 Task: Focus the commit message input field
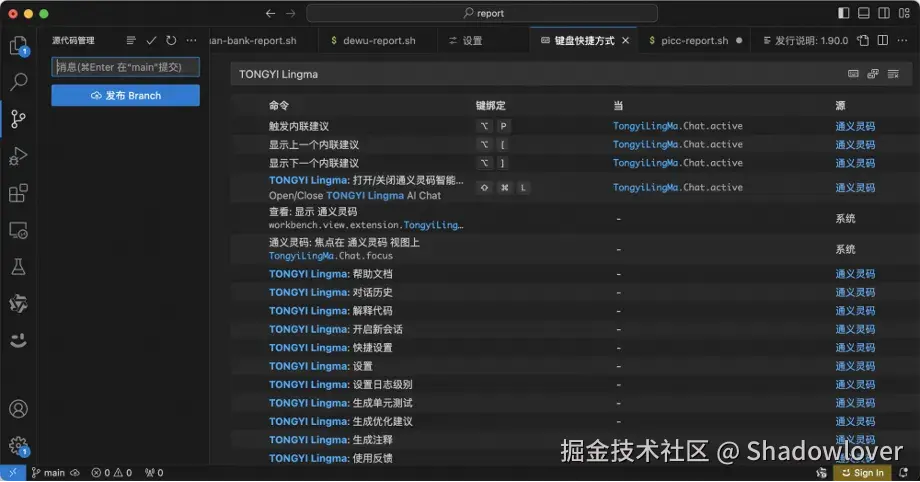(x=125, y=67)
